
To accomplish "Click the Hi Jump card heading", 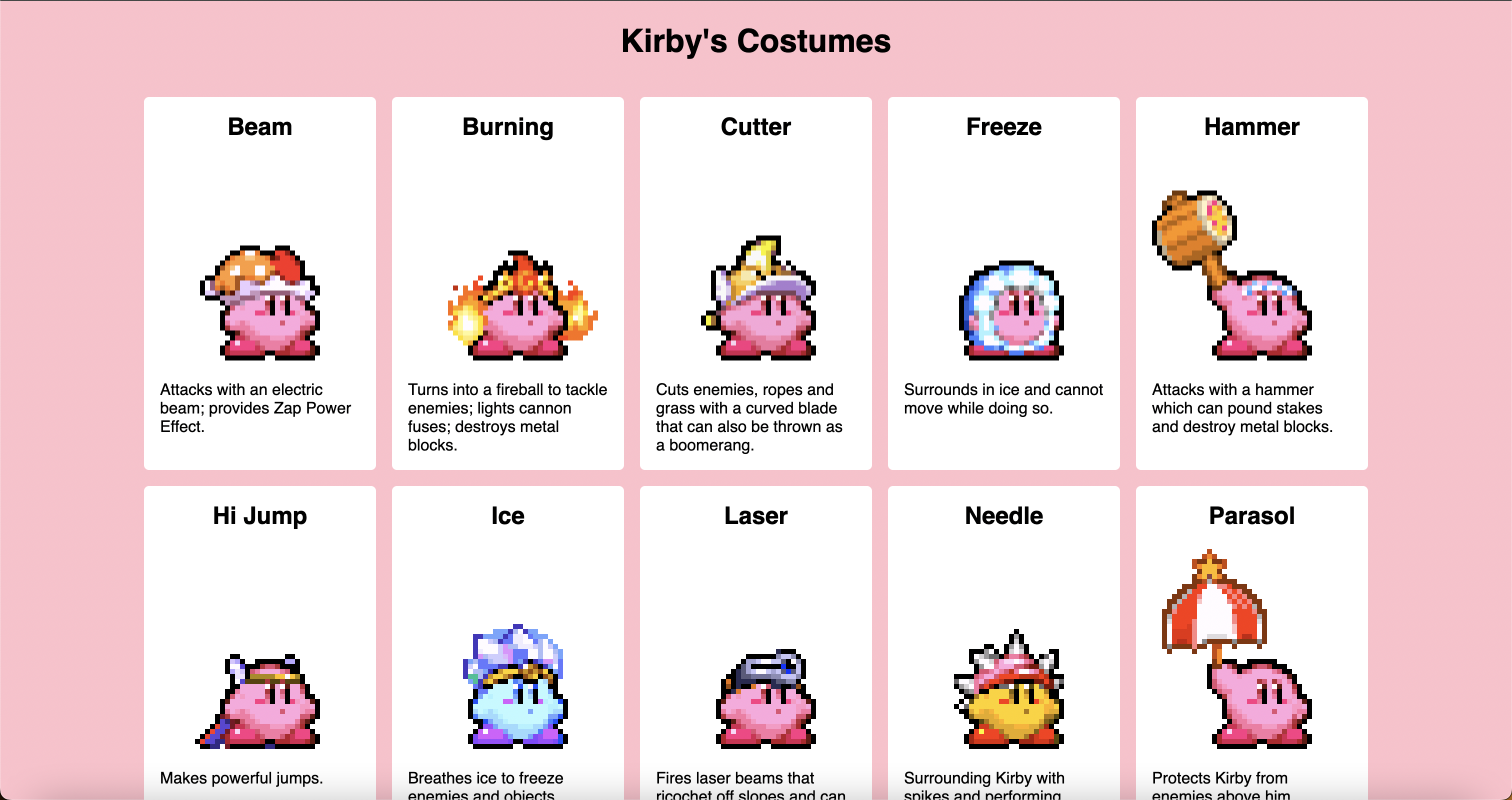I will [259, 516].
